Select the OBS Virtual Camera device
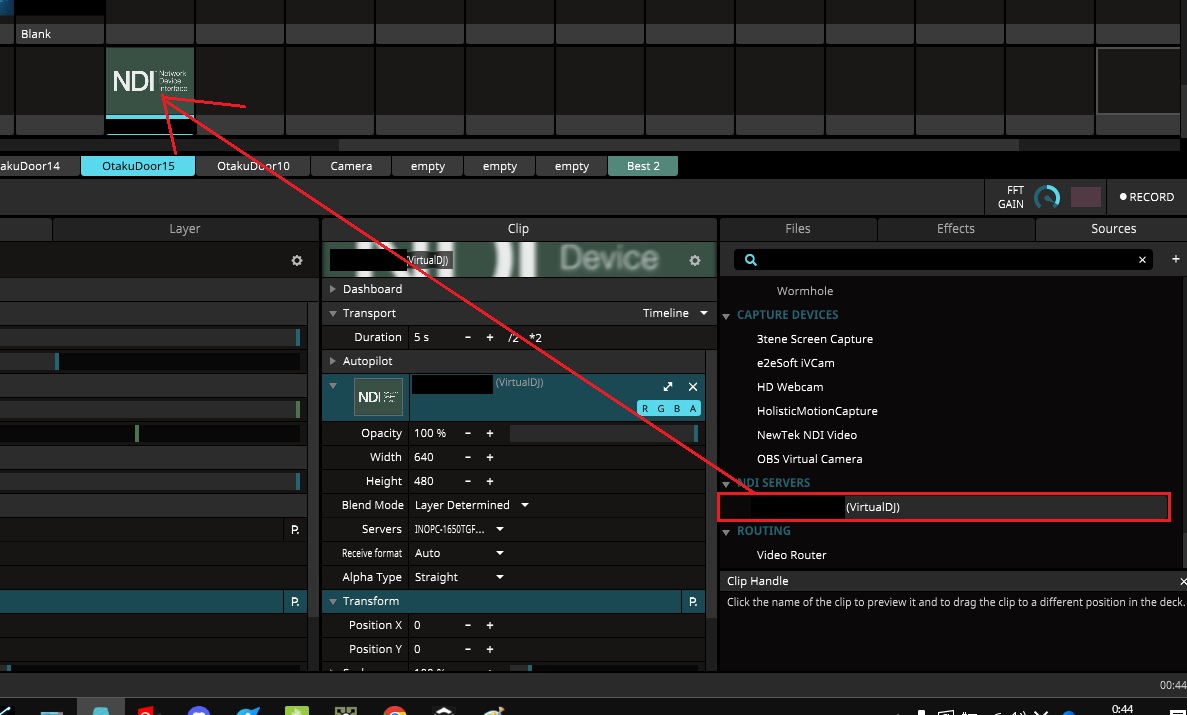The height and width of the screenshot is (715, 1187). click(x=809, y=459)
